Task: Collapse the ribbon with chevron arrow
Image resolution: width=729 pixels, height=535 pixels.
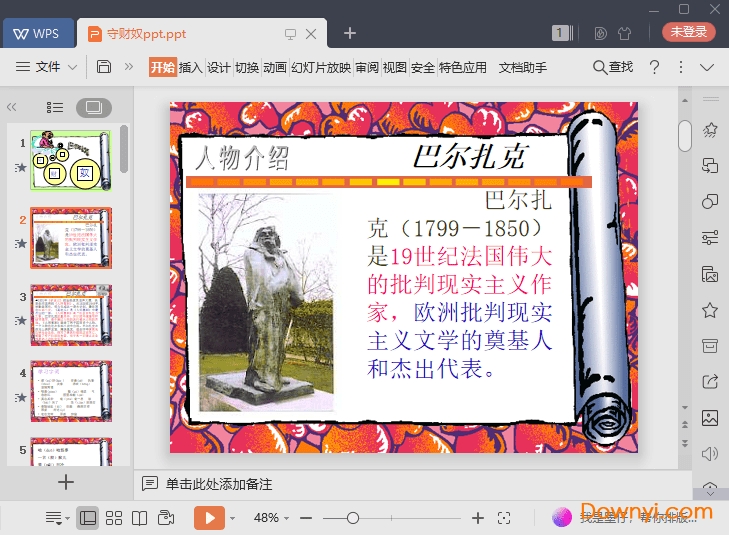Action: [707, 68]
